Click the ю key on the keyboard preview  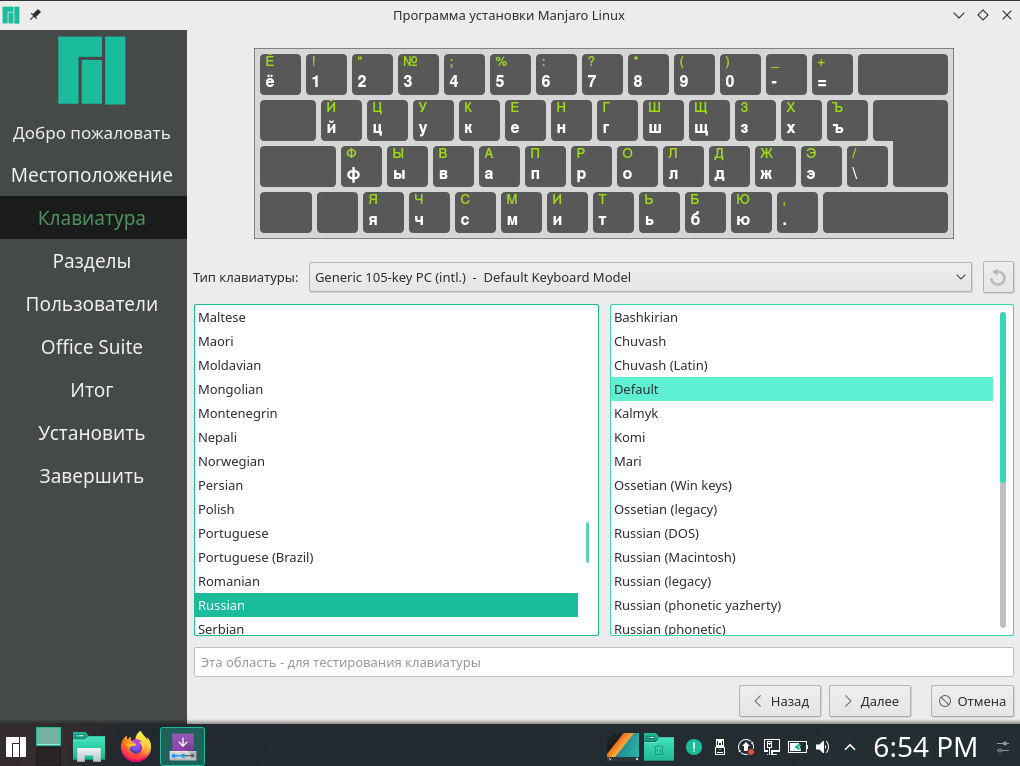(751, 212)
